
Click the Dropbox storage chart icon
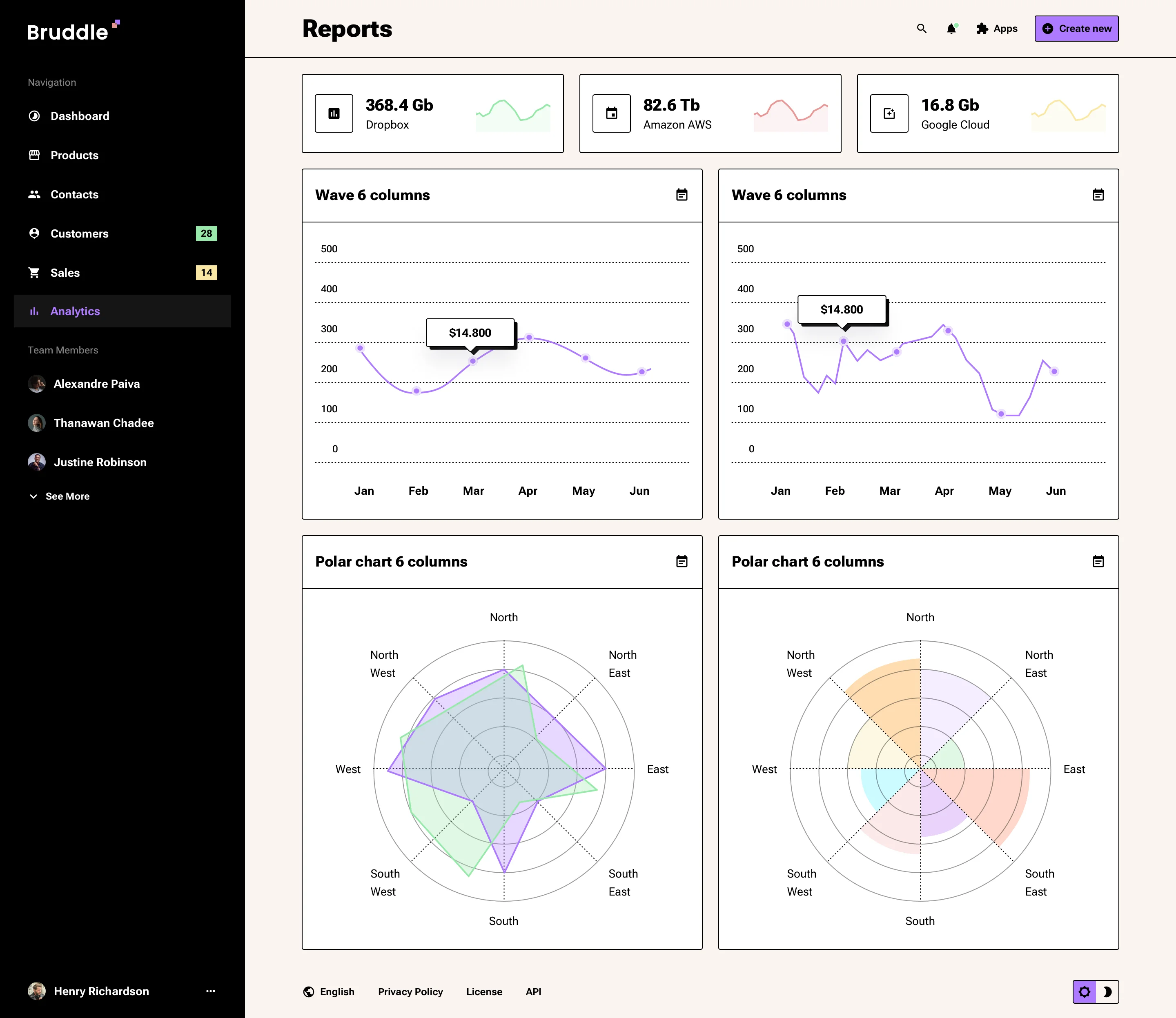[334, 113]
